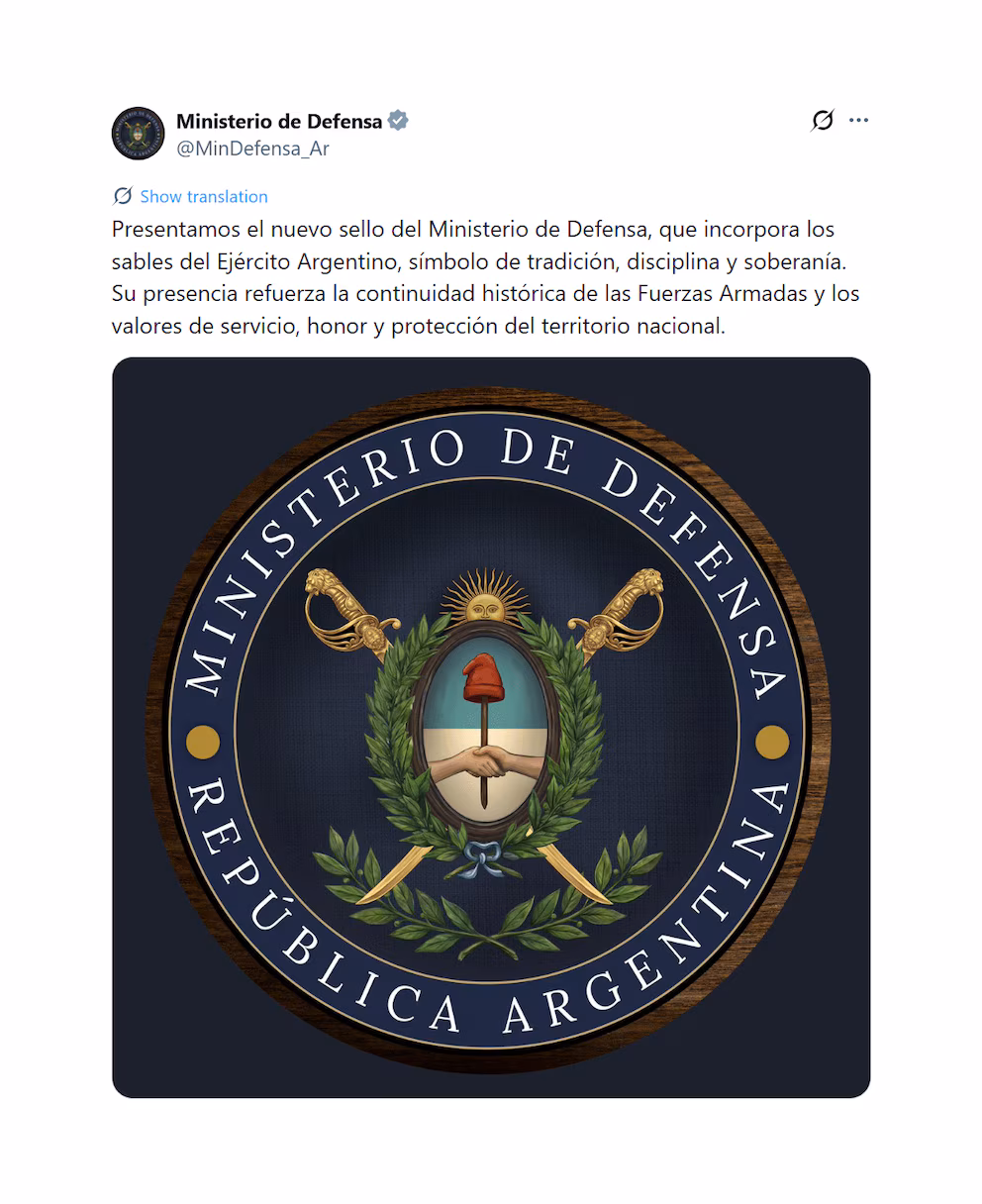Click the translate icon before Show translation

pos(123,196)
